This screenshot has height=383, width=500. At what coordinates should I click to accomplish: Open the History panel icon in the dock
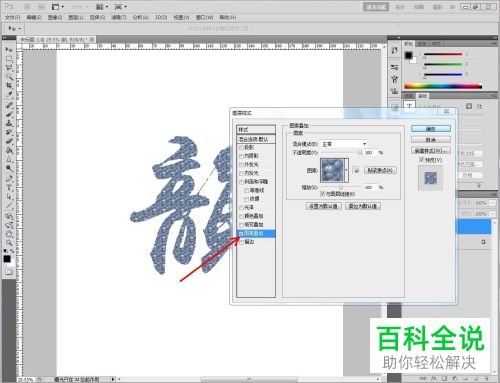(394, 50)
